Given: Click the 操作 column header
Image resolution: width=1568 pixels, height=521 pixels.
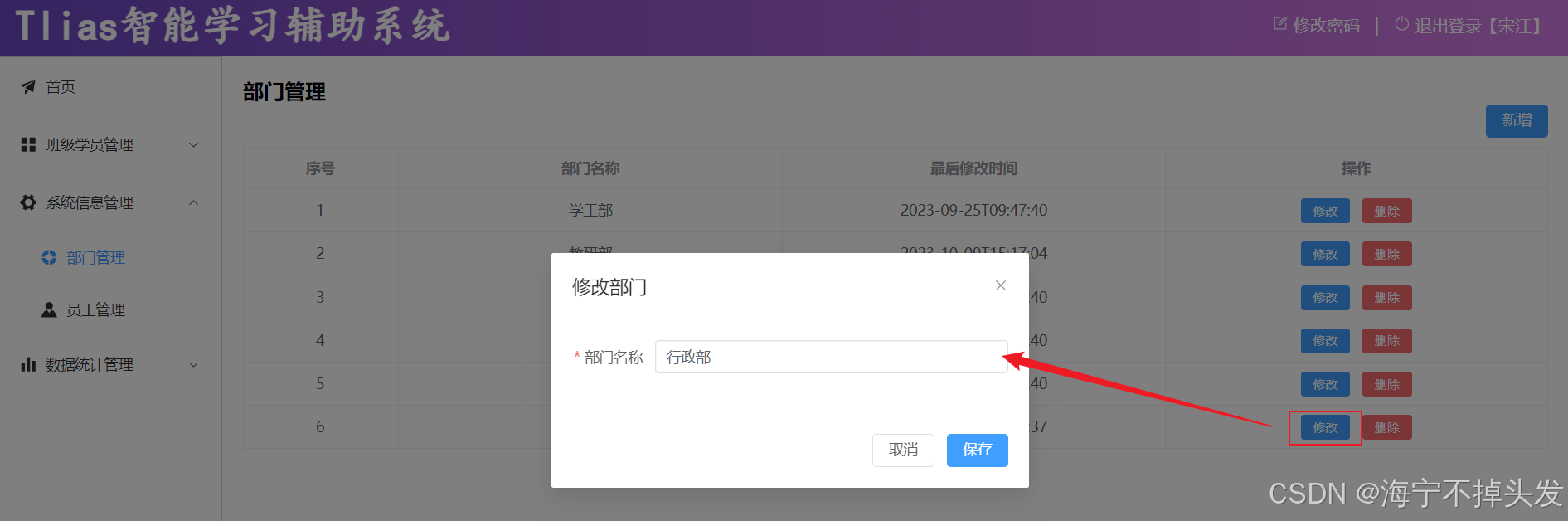Looking at the screenshot, I should (1356, 168).
